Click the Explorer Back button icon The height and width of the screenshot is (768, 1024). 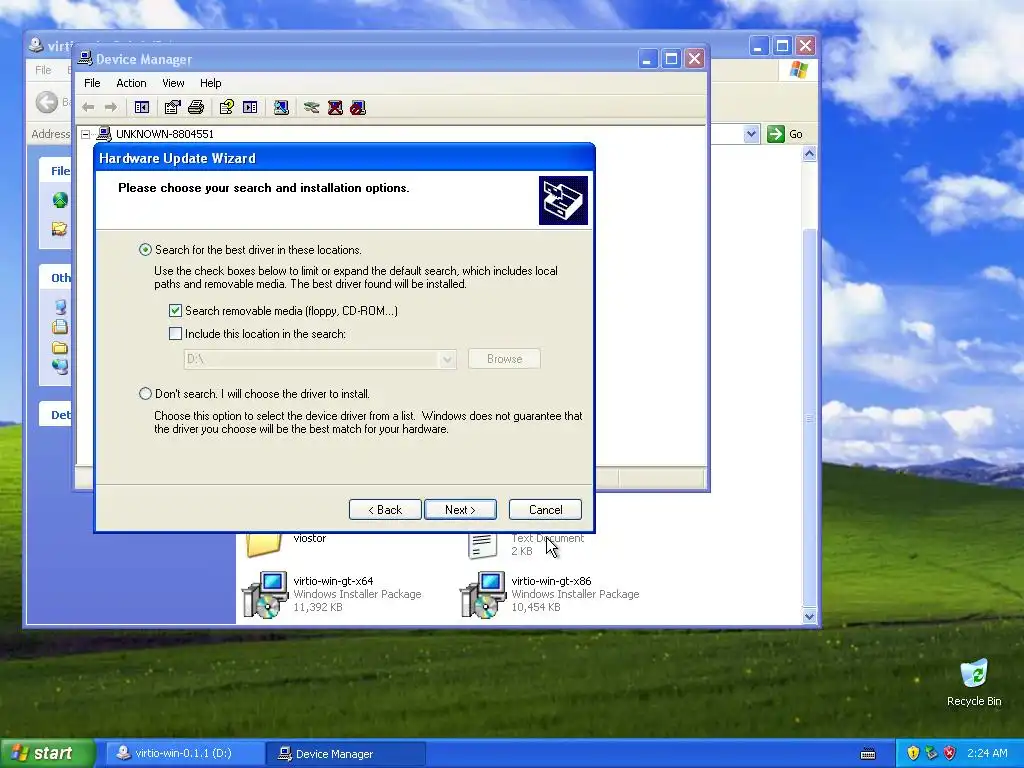(x=46, y=102)
